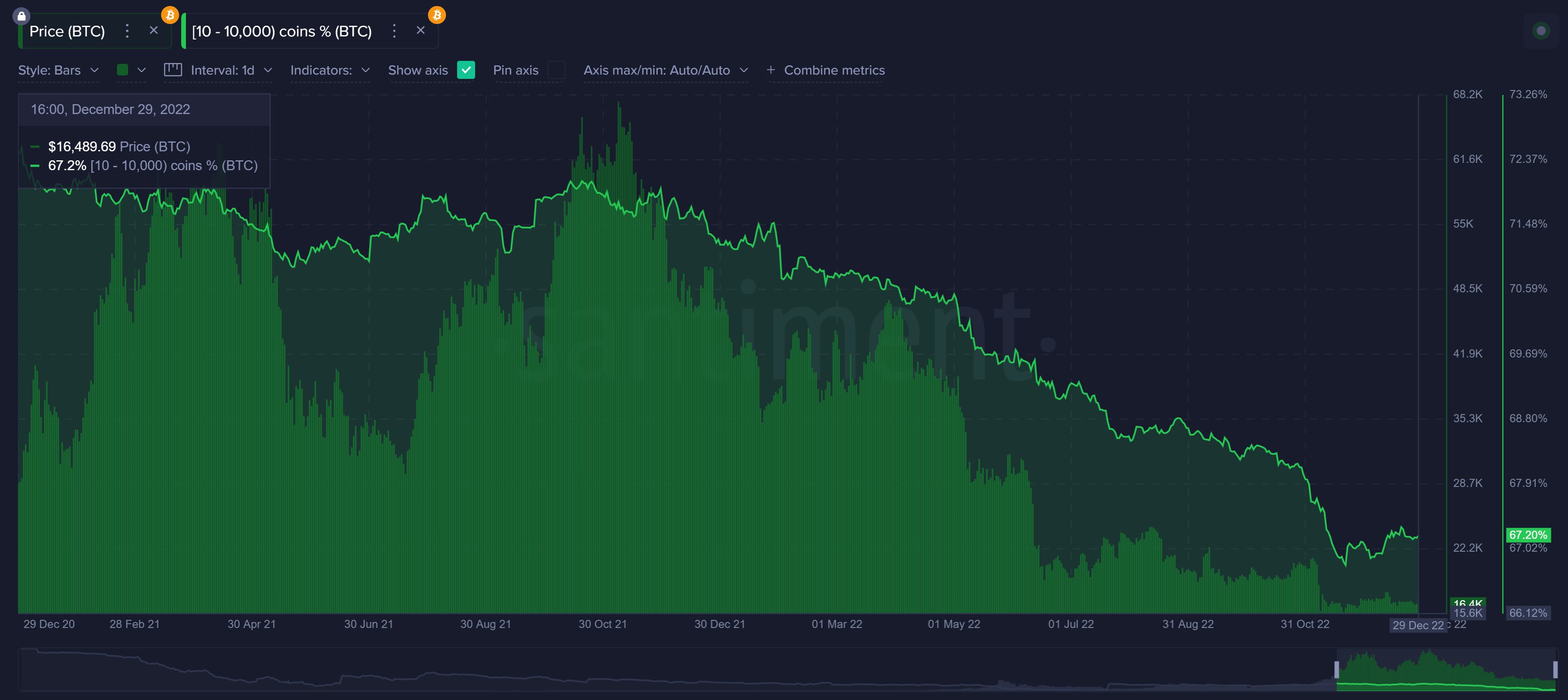This screenshot has height=700, width=1568.
Task: Click the 01 May 22 date label
Action: tap(954, 624)
